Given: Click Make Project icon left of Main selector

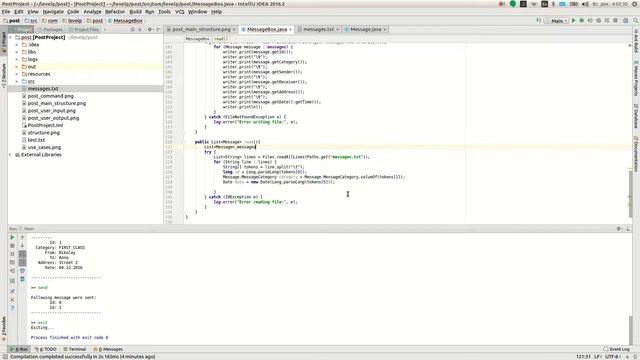Looking at the screenshot, I should [x=539, y=20].
